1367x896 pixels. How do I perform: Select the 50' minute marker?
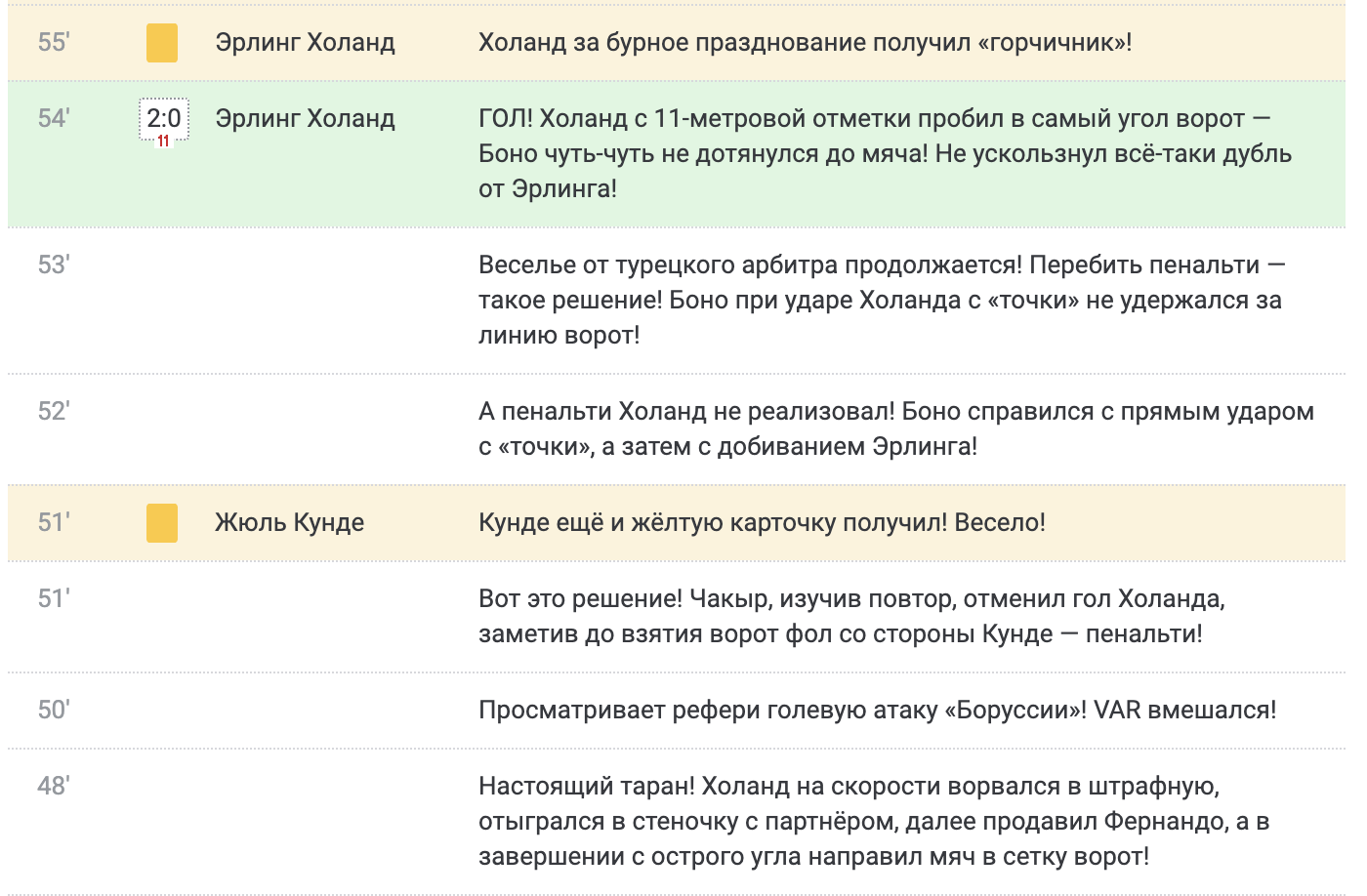54,711
